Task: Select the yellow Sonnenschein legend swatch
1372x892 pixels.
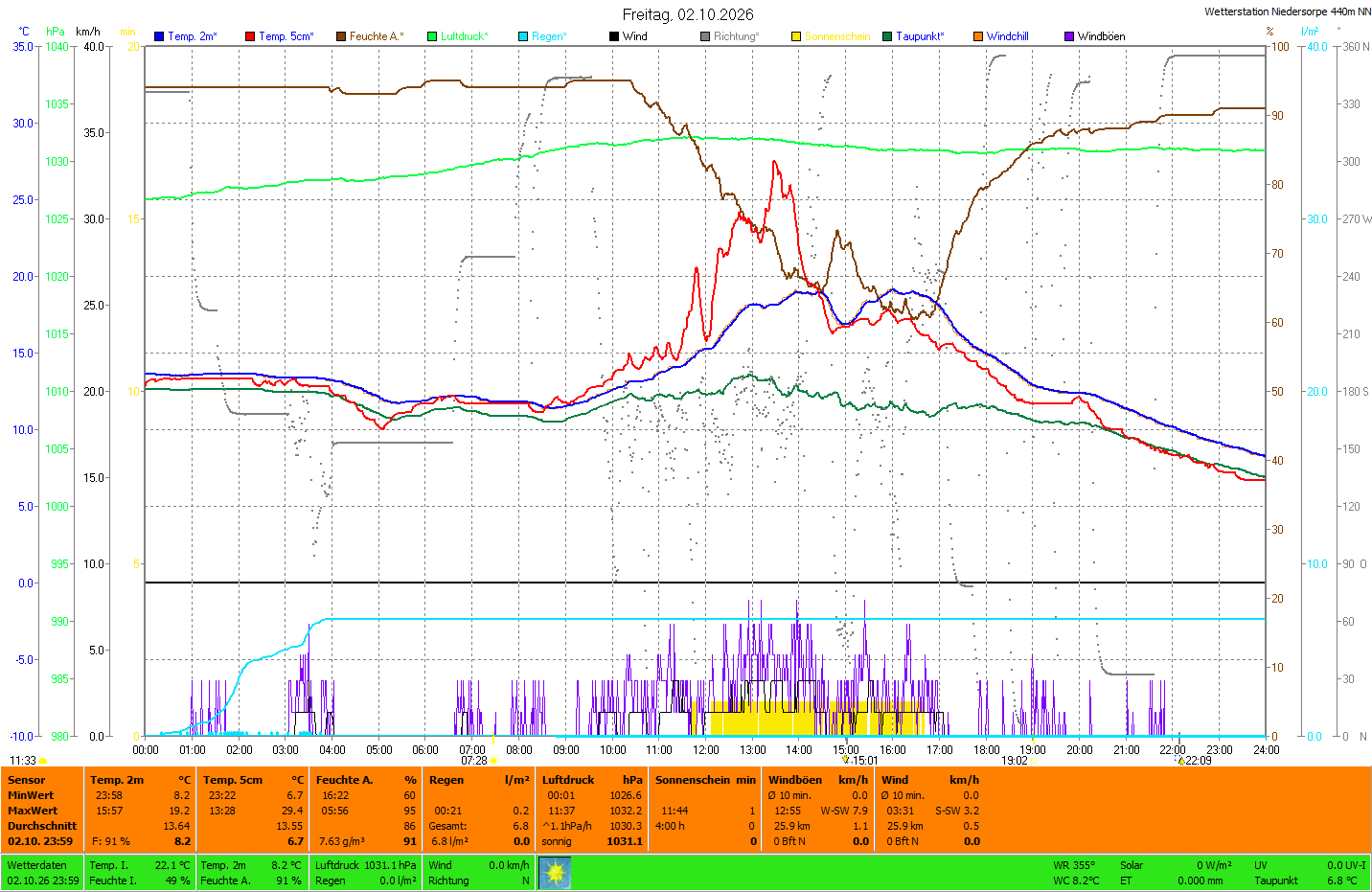Action: point(796,36)
